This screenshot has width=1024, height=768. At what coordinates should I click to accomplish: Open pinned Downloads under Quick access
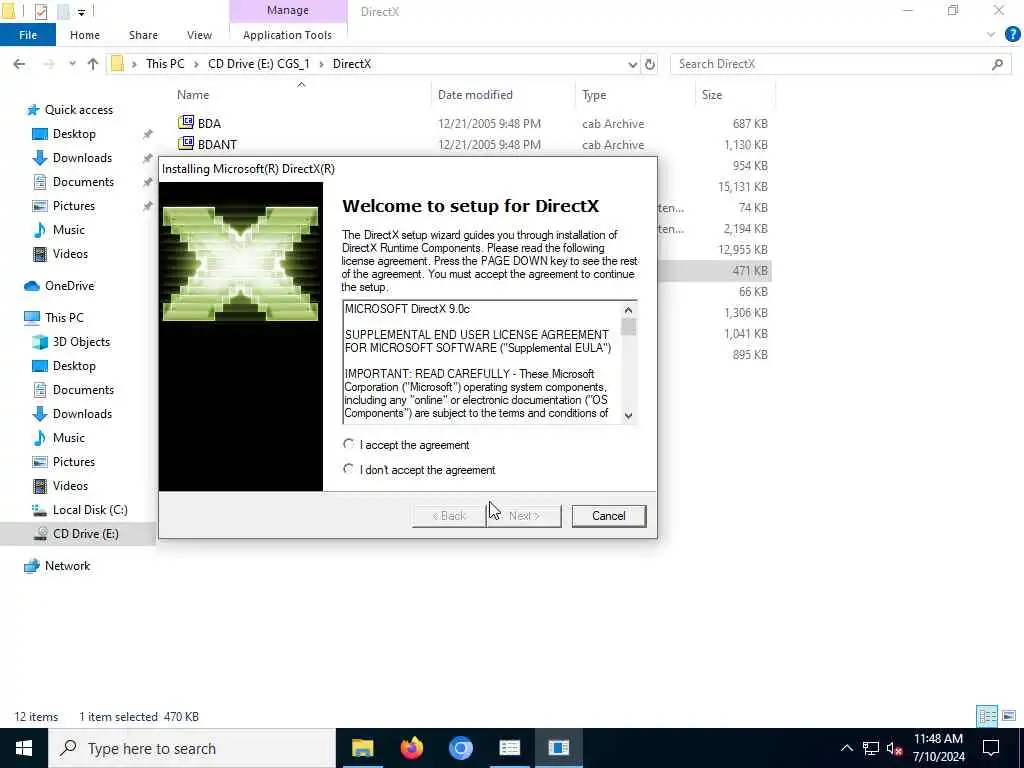[82, 158]
